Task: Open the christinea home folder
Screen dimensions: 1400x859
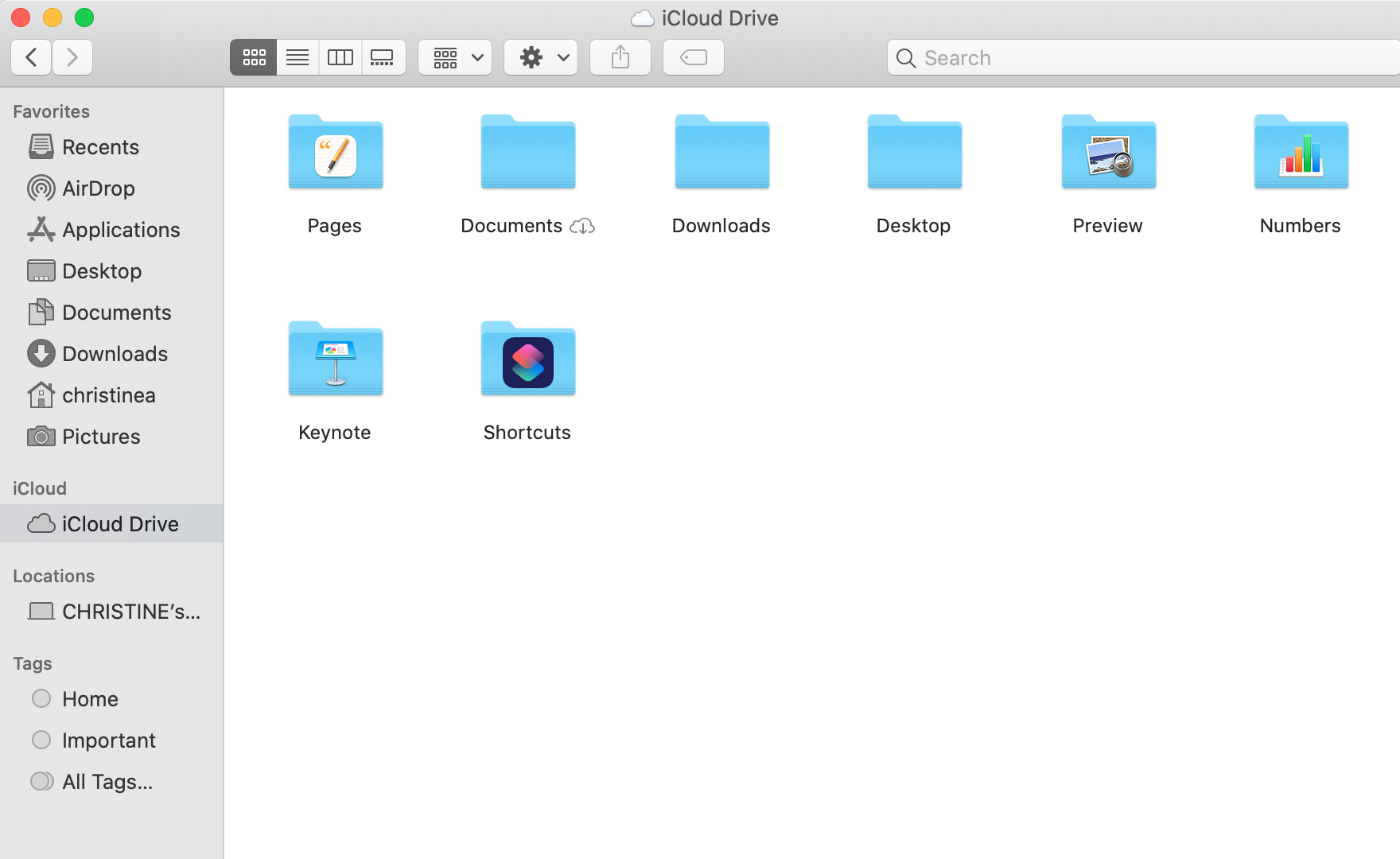Action: [111, 395]
